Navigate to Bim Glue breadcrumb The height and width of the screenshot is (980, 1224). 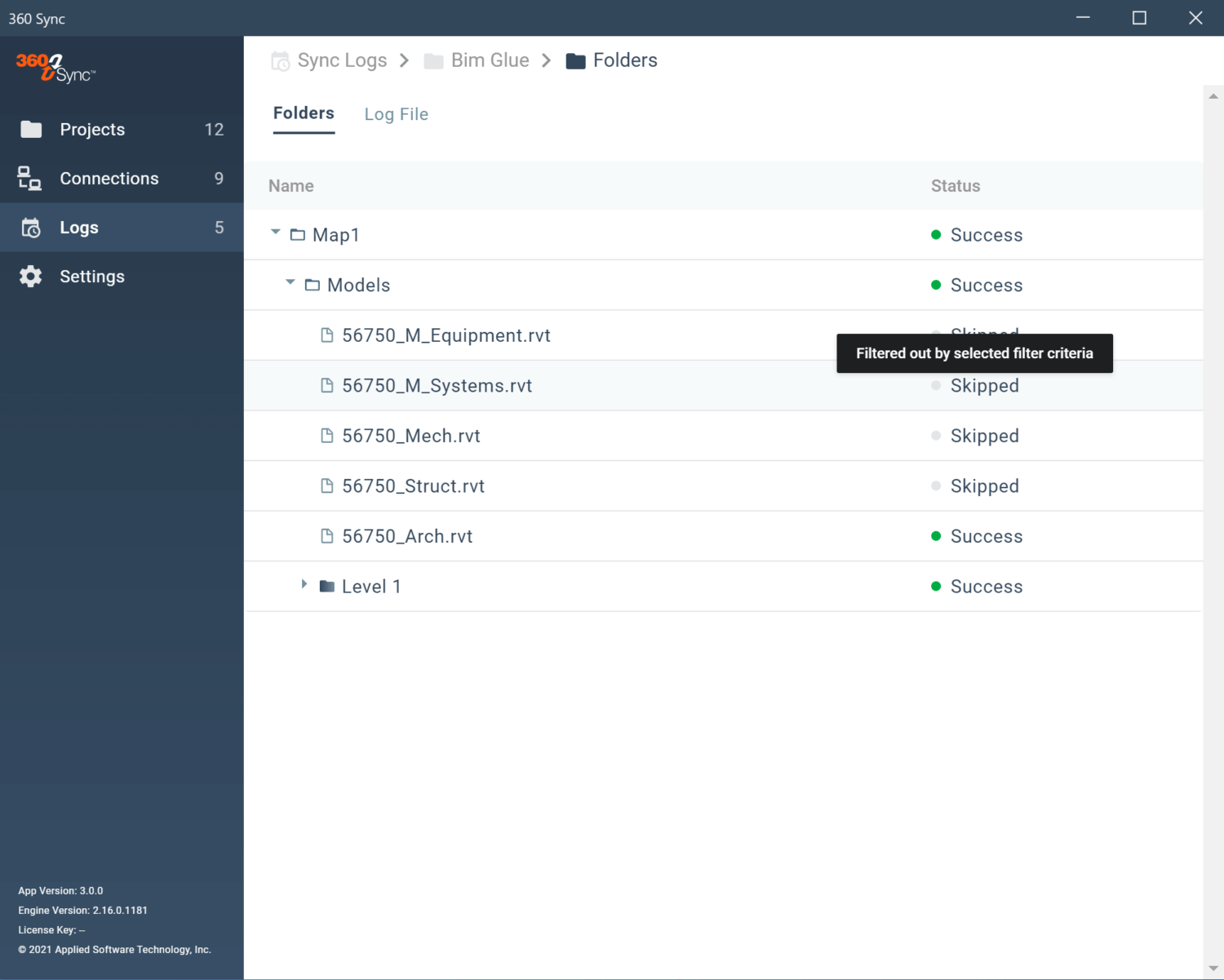tap(490, 60)
